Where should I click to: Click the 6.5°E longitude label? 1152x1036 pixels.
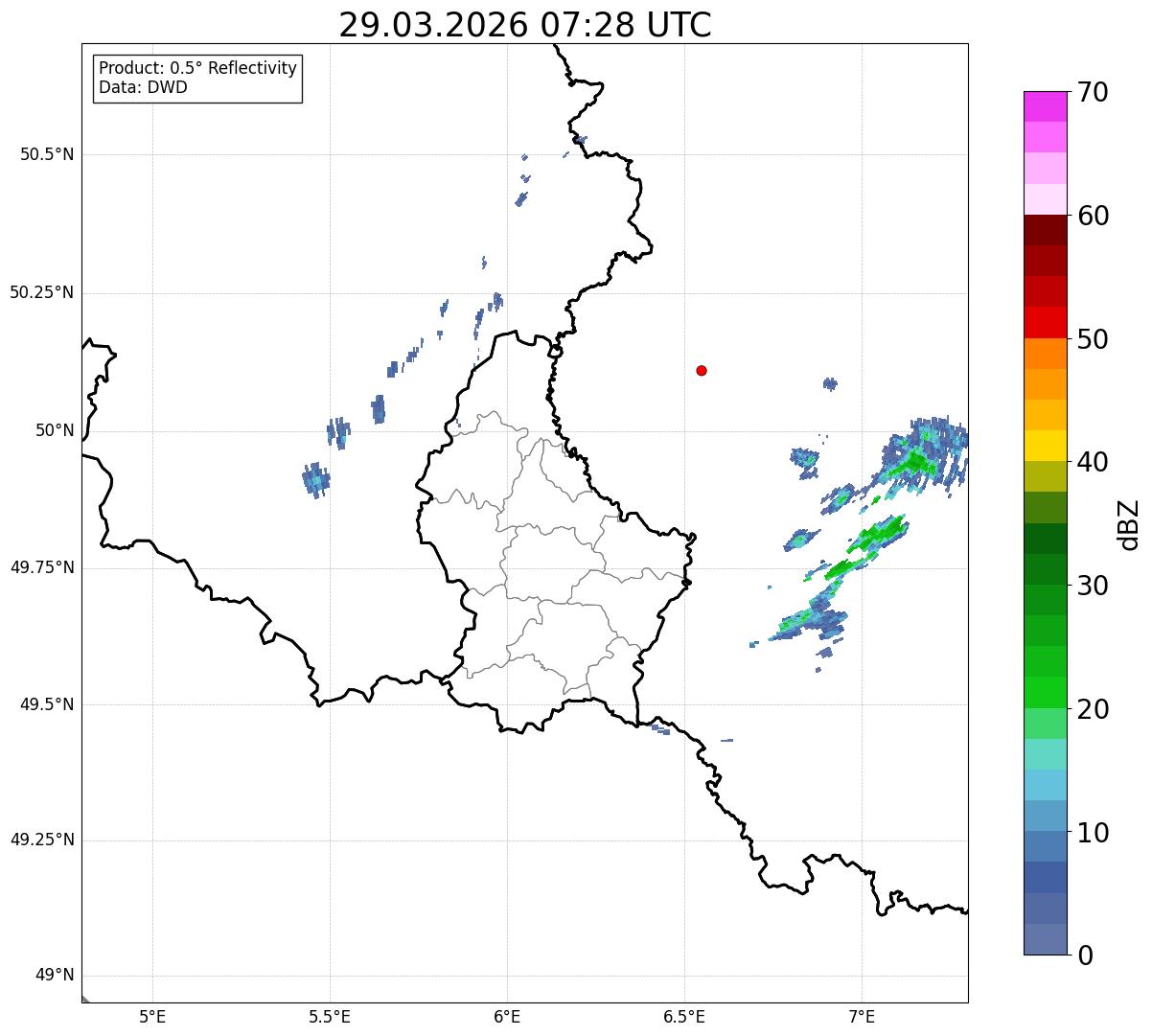(684, 1017)
